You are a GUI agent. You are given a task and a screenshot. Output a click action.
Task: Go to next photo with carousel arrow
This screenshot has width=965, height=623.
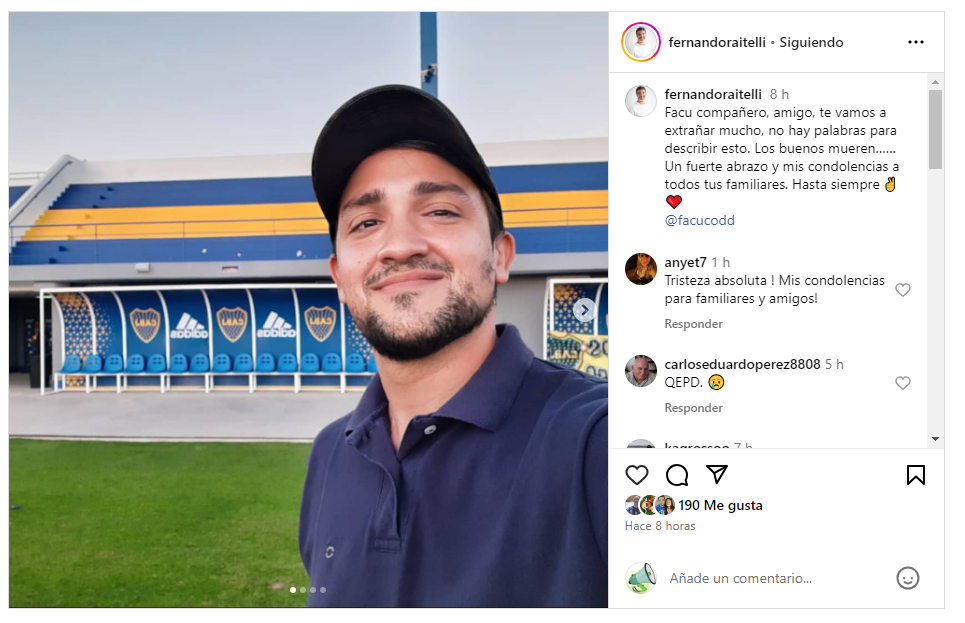pos(583,310)
